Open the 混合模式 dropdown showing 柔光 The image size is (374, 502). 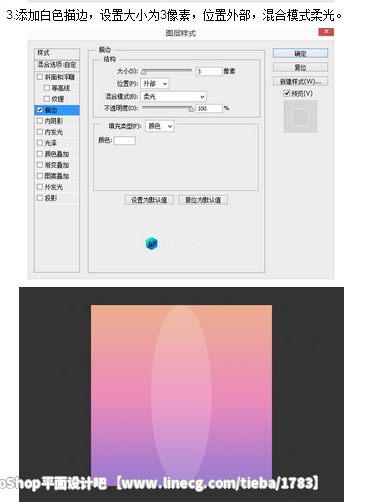click(x=173, y=97)
